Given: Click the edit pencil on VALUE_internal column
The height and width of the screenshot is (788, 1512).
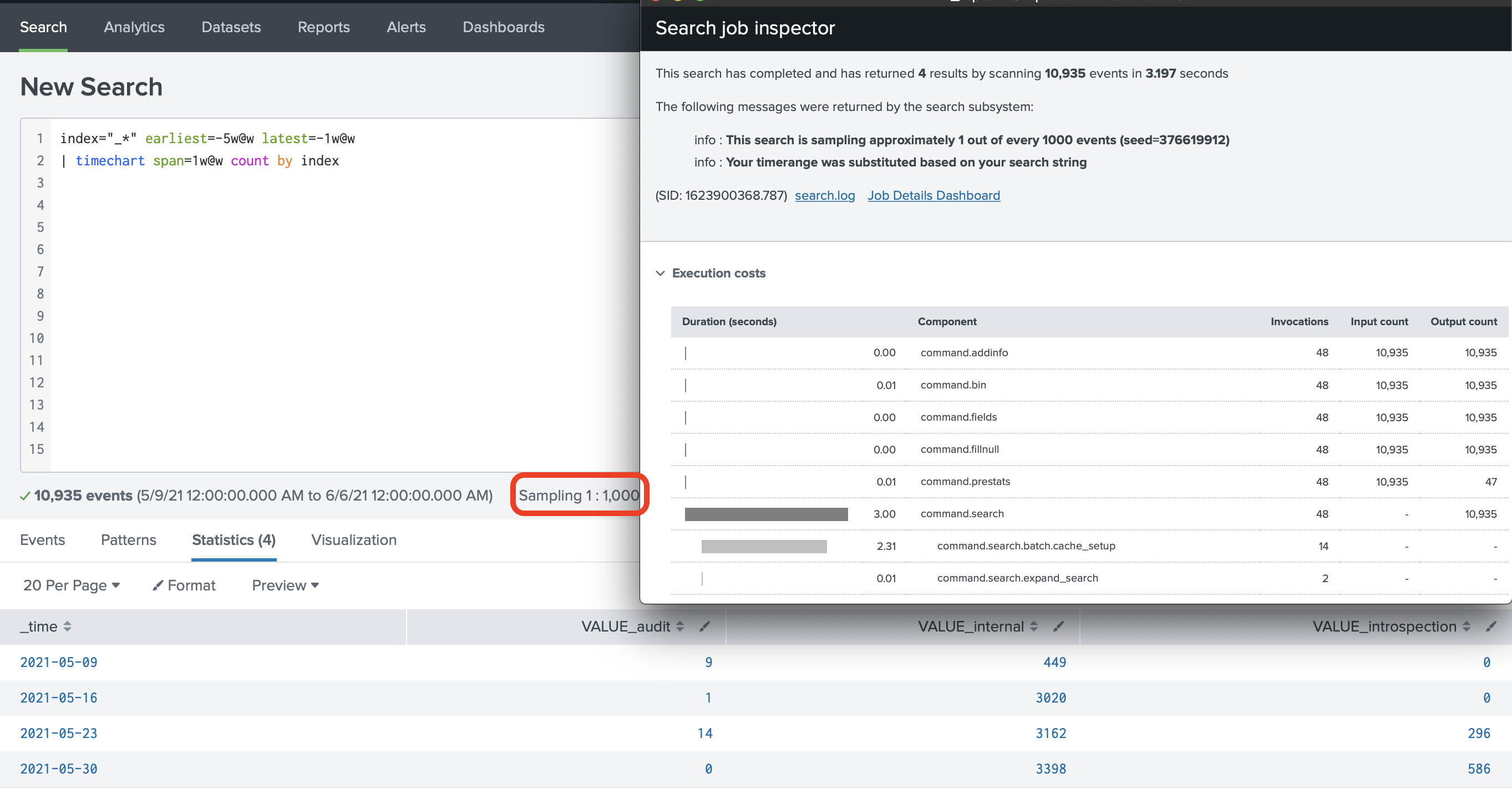Looking at the screenshot, I should (x=1059, y=626).
